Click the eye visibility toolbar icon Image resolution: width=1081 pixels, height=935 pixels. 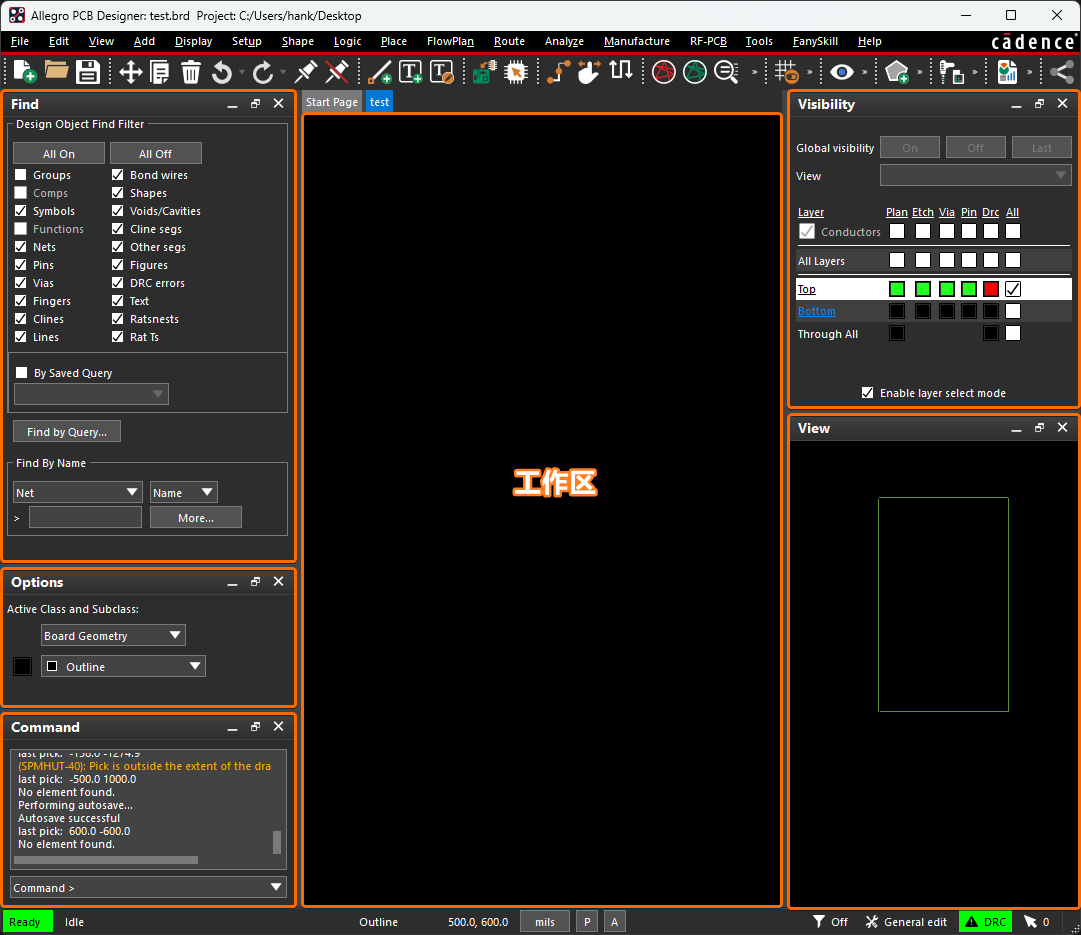coord(841,72)
